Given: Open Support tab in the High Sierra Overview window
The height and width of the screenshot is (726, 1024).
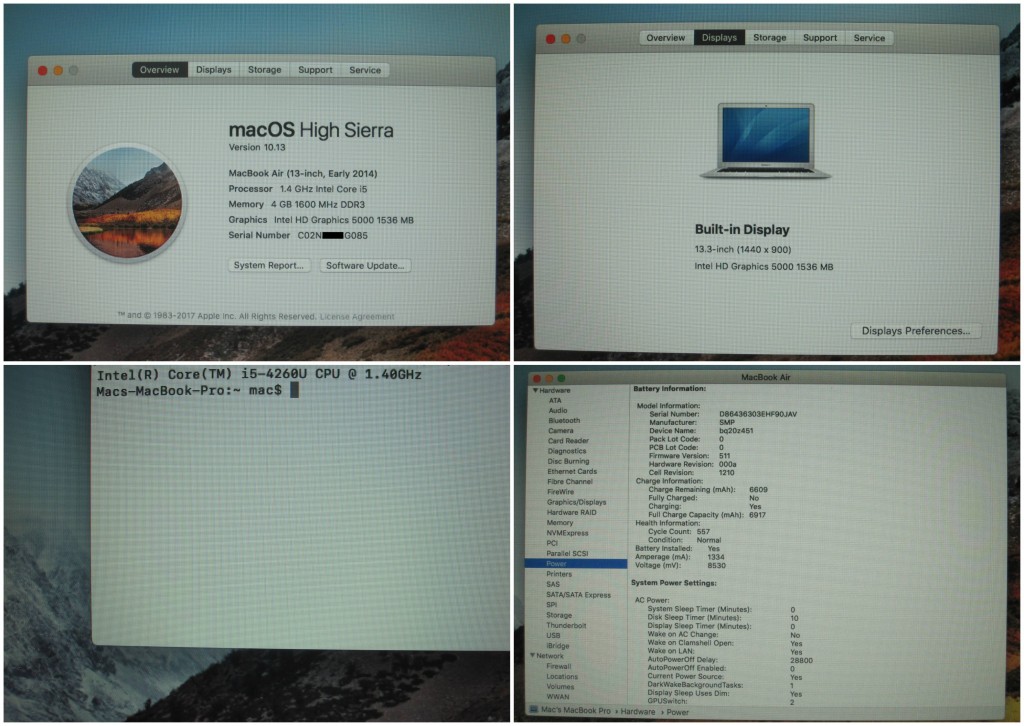Looking at the screenshot, I should coord(315,70).
